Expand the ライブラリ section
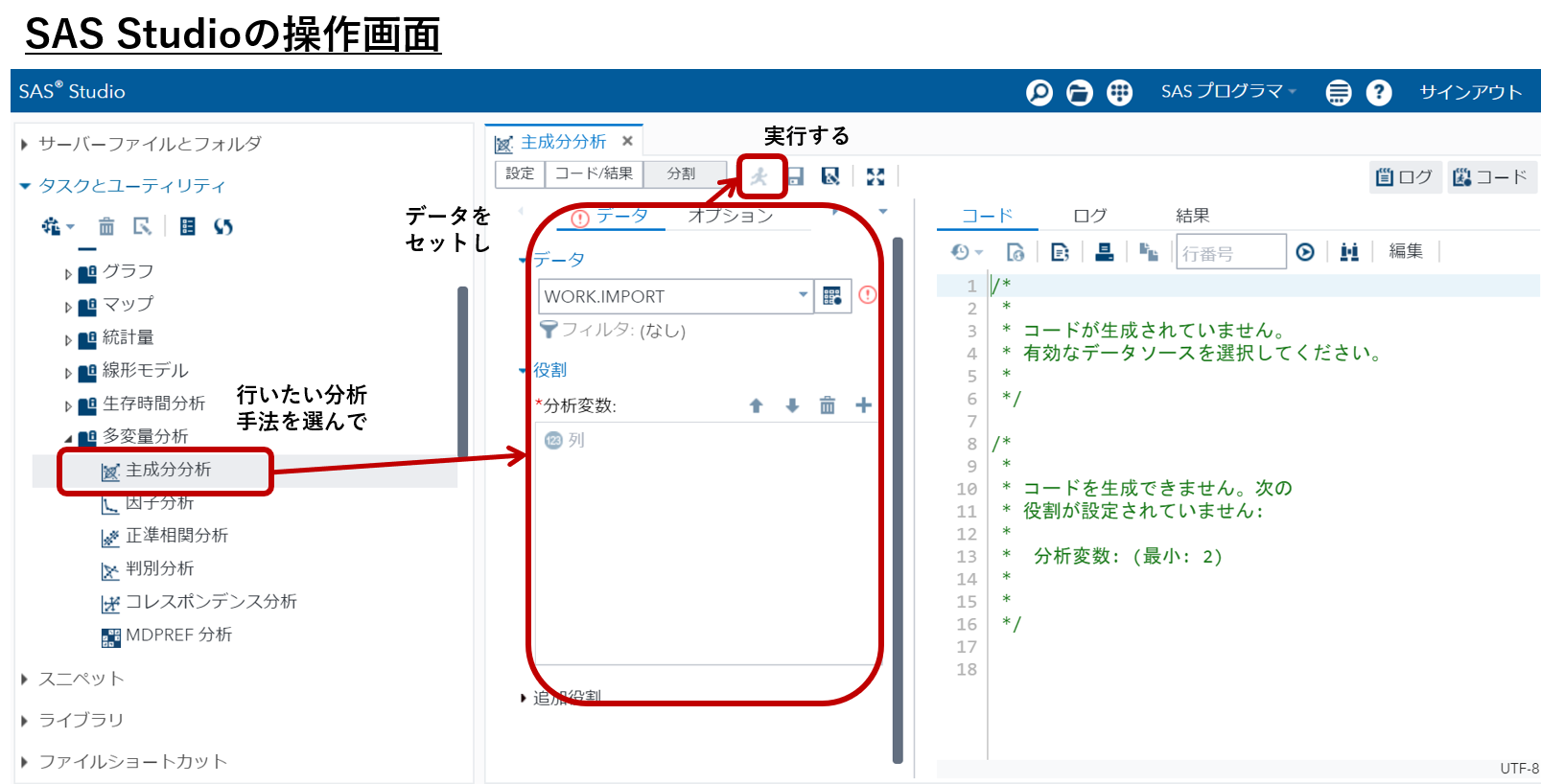1541x784 pixels. pyautogui.click(x=25, y=721)
